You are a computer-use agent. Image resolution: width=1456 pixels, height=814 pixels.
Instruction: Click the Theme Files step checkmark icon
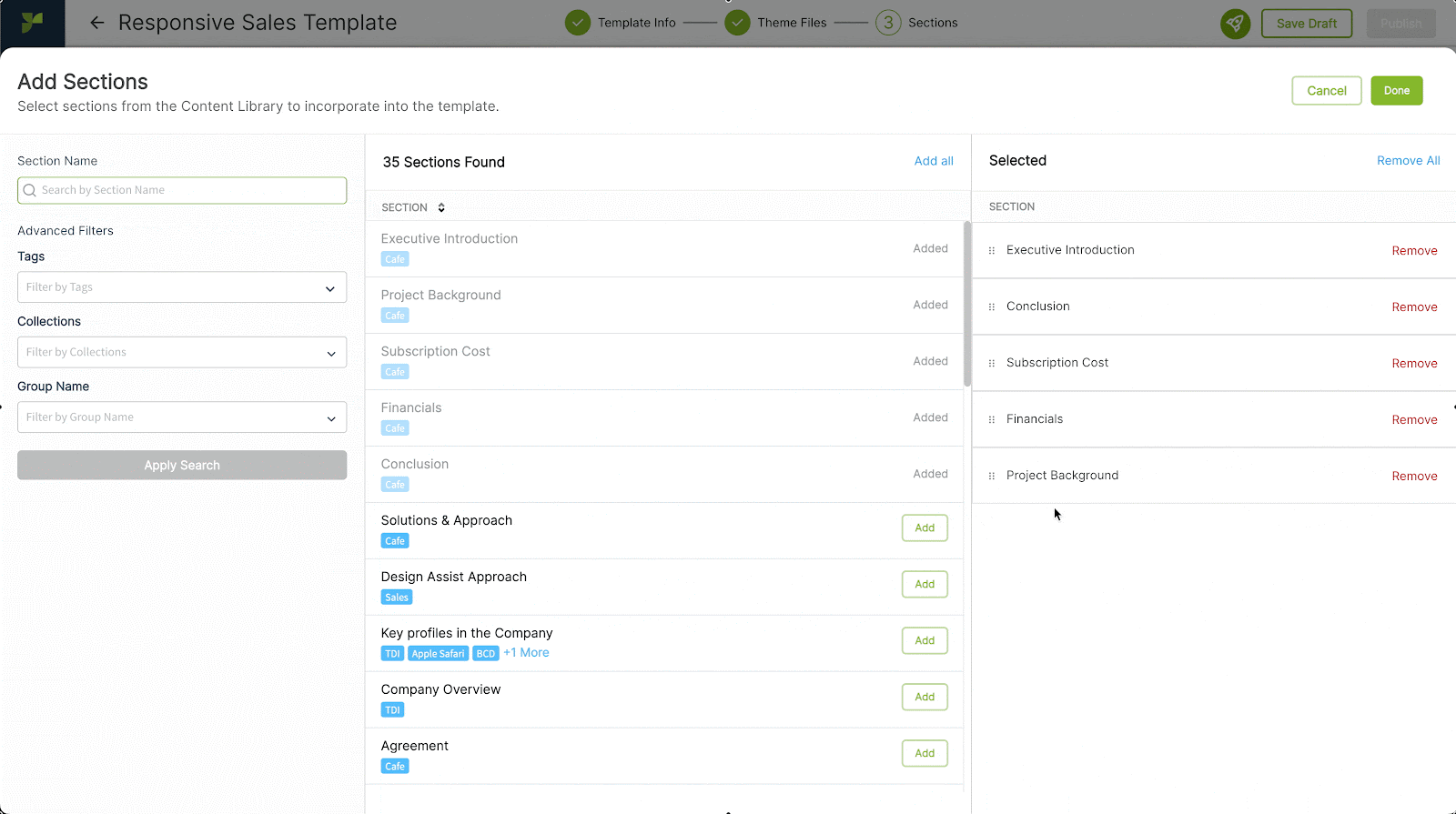click(737, 23)
